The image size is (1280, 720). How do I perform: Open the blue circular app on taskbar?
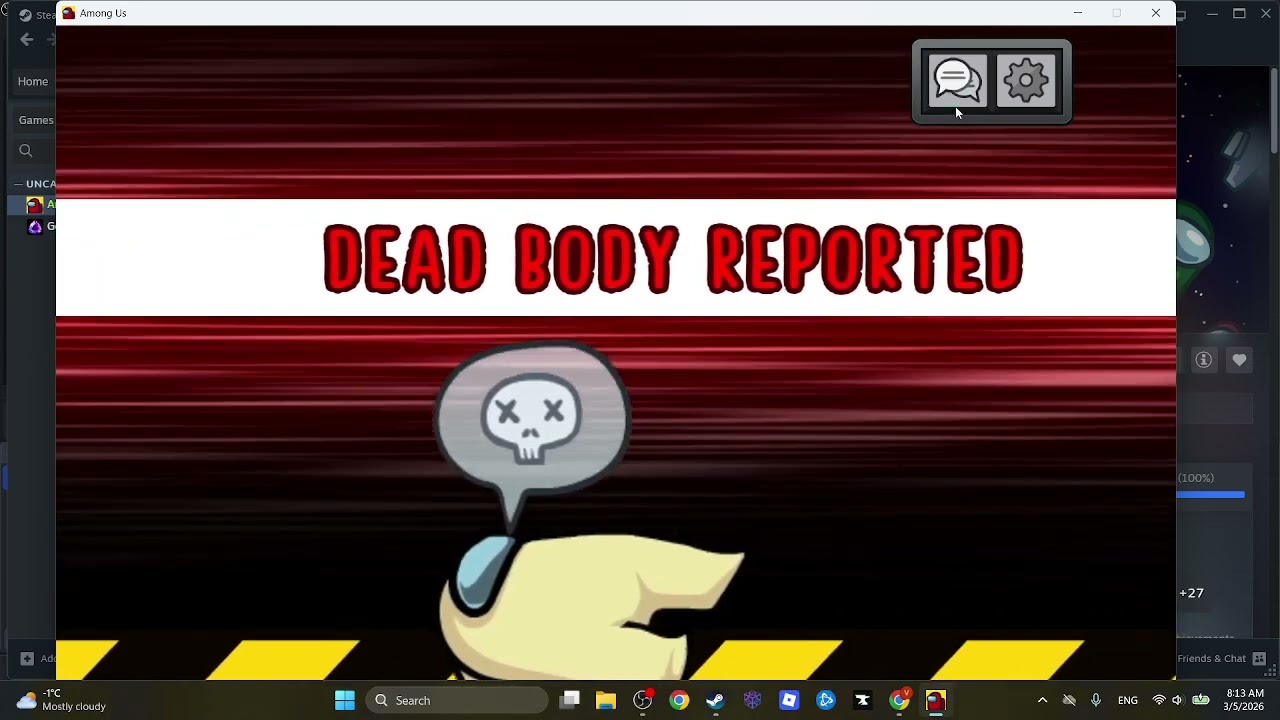tap(825, 700)
